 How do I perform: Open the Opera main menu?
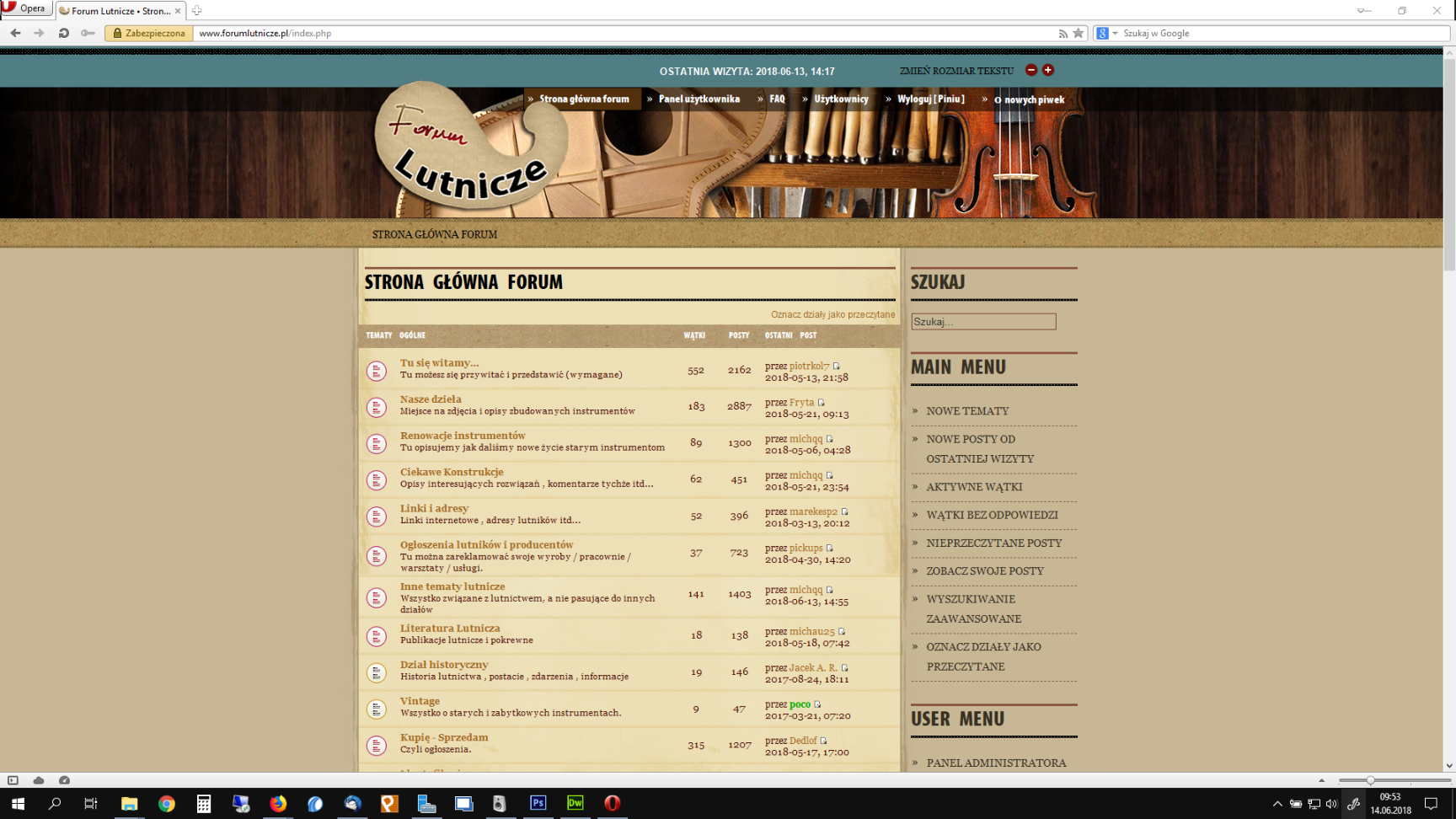click(24, 8)
